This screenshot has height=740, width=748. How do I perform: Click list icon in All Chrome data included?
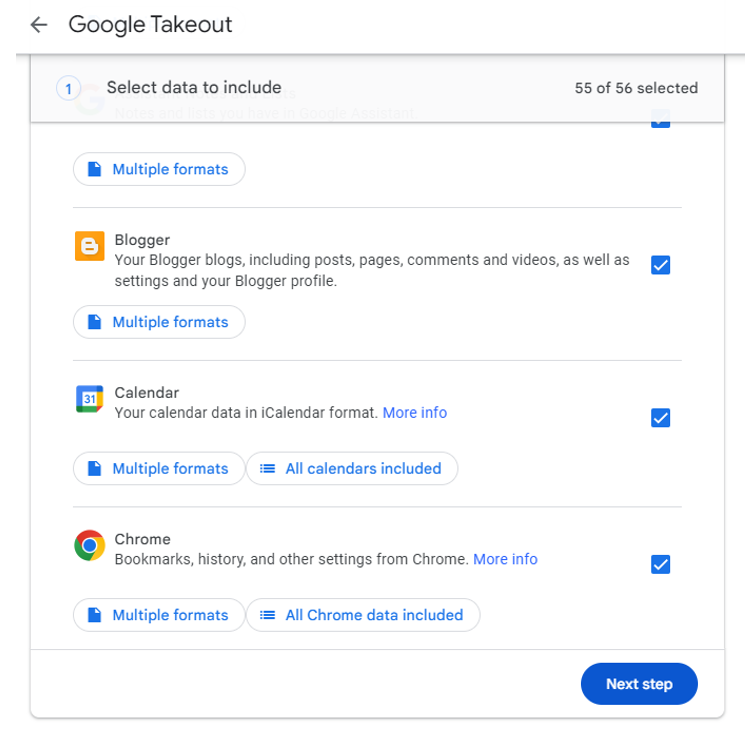click(267, 615)
